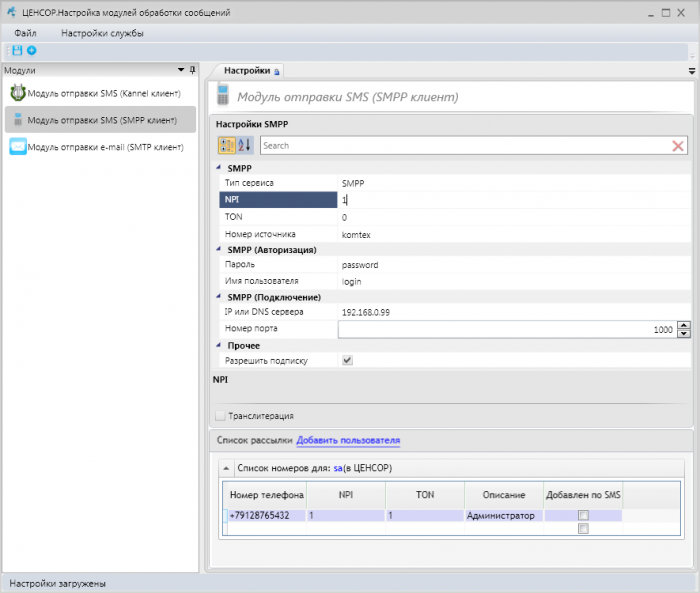Open the Файл menu

coord(25,33)
